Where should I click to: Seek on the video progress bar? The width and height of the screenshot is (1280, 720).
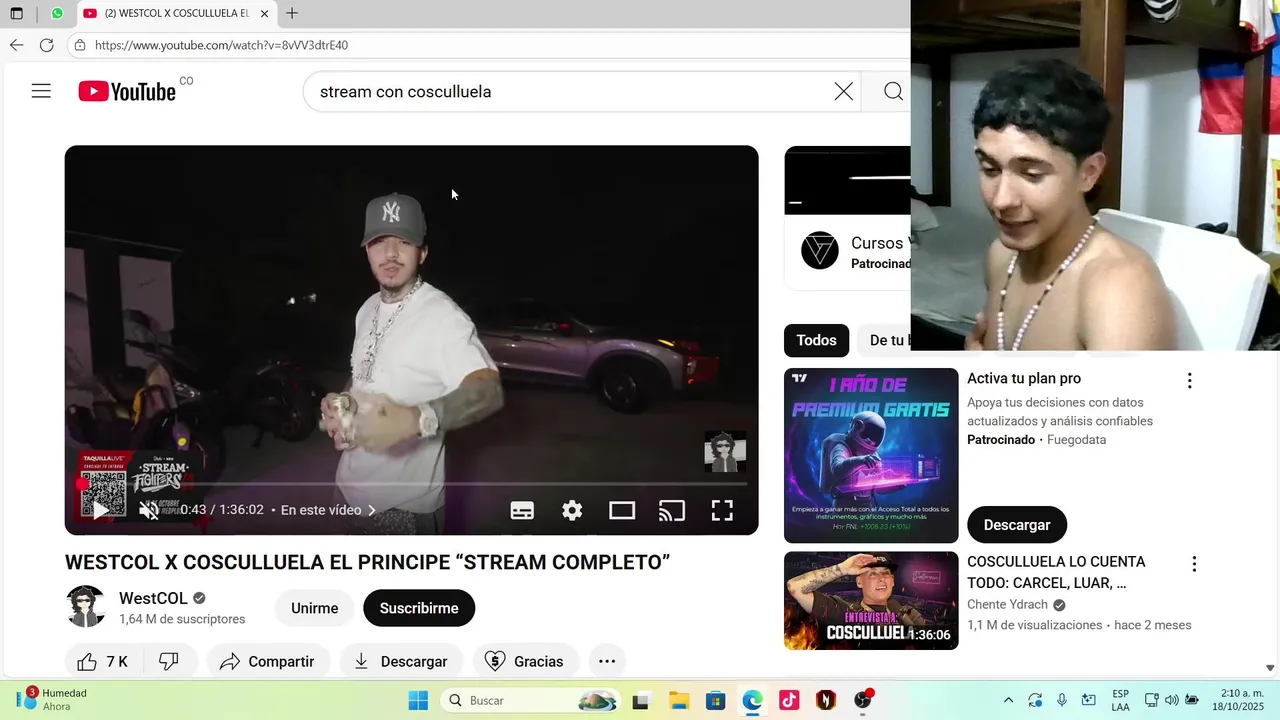[x=411, y=483]
